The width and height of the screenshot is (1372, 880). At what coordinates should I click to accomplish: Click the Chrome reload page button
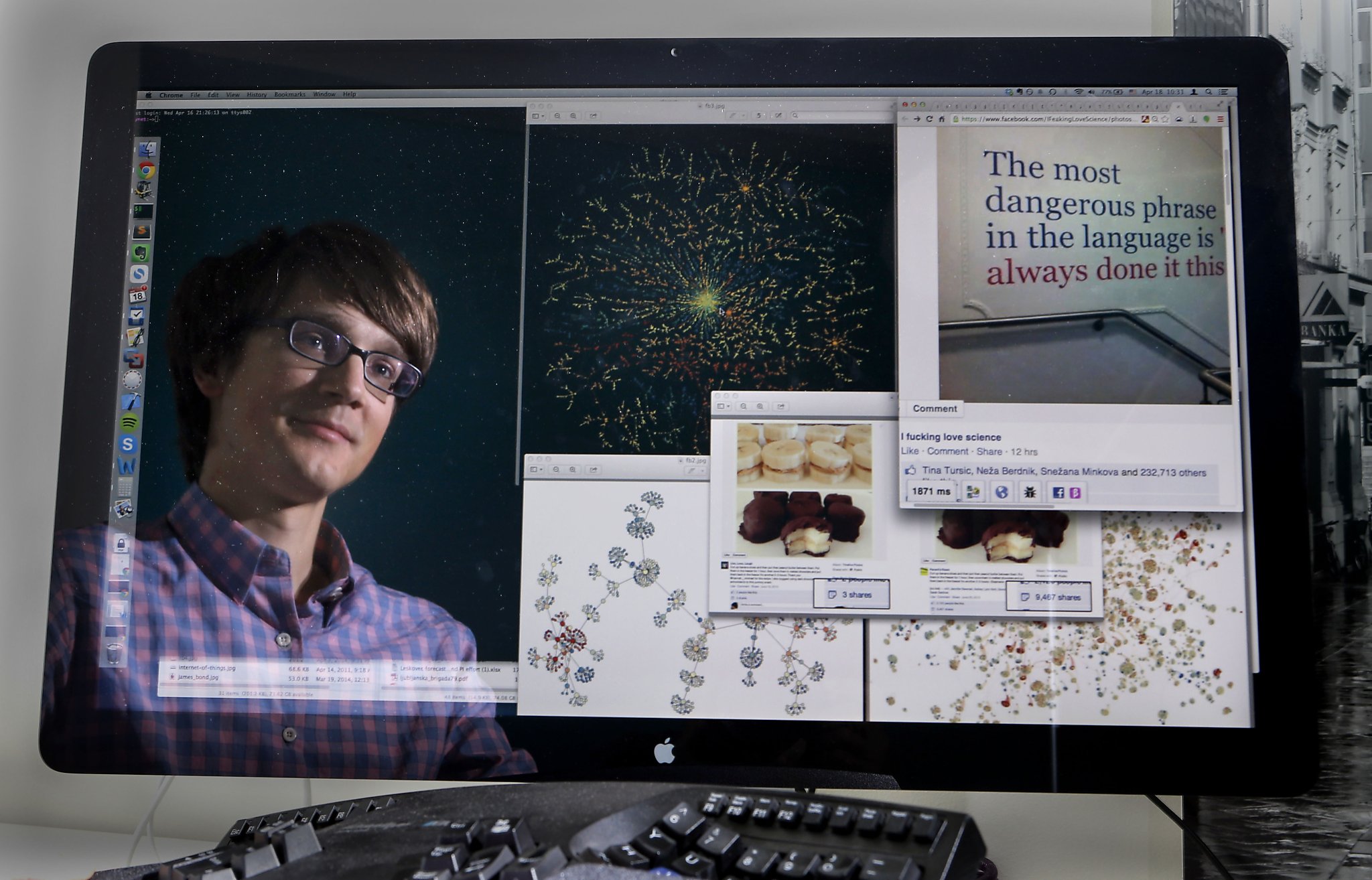click(929, 119)
